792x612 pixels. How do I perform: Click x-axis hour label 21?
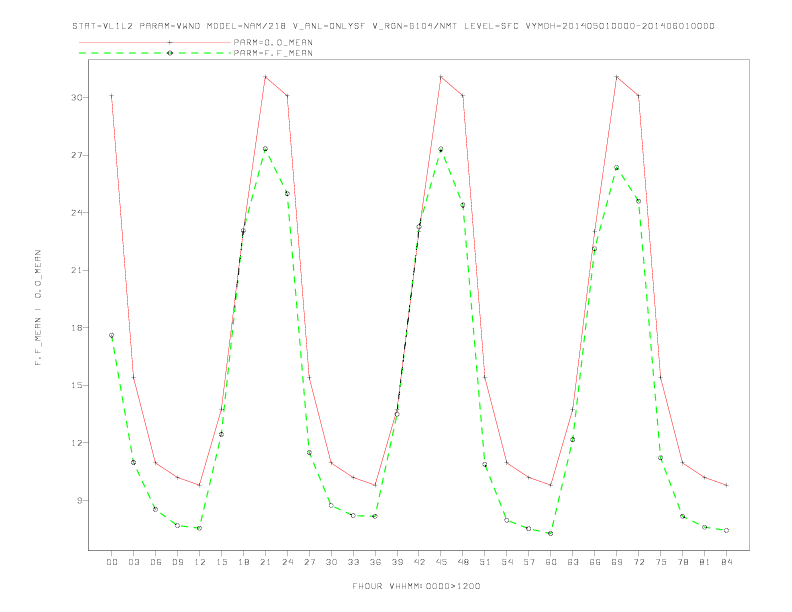265,562
